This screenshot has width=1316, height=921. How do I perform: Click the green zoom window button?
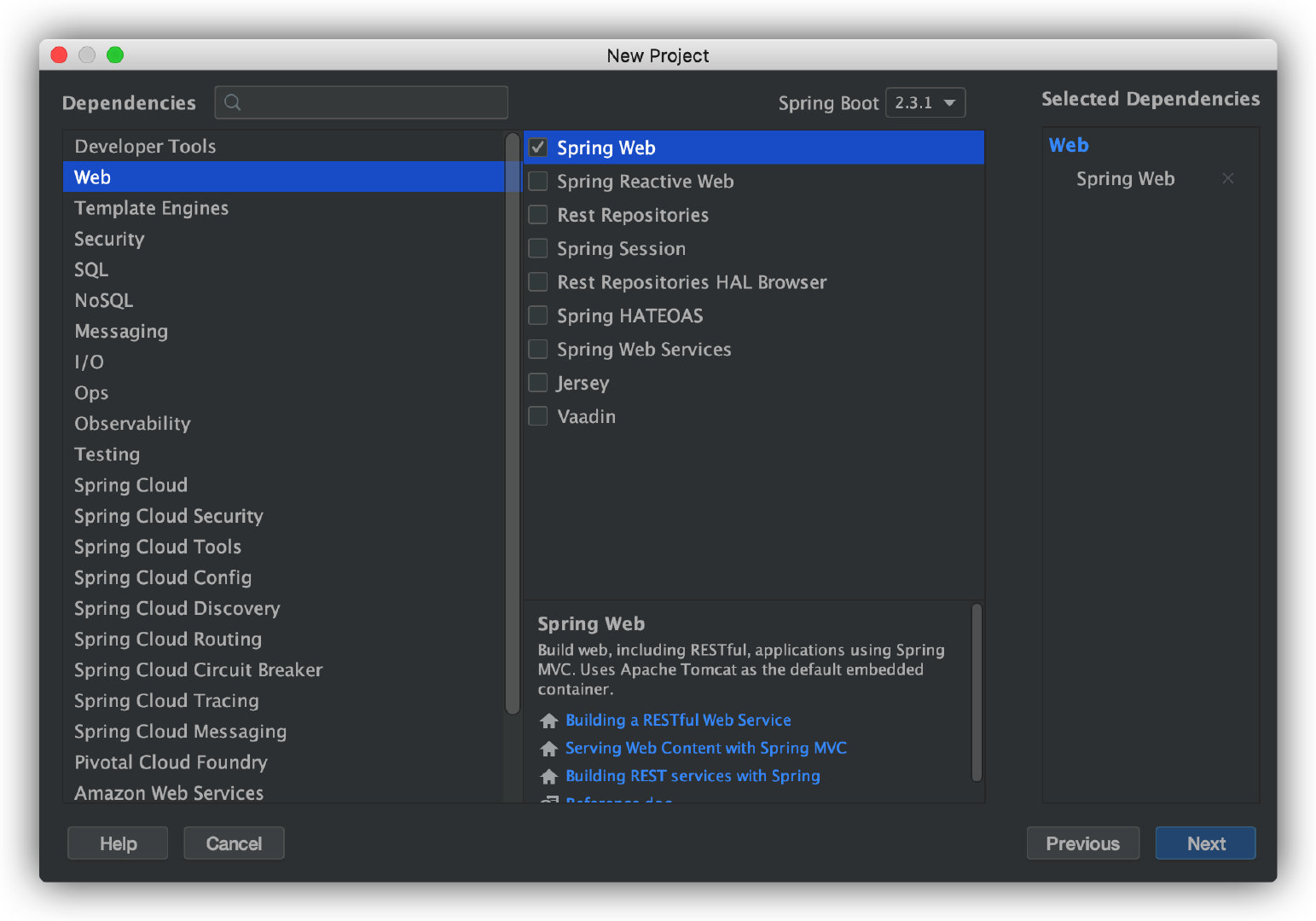115,55
